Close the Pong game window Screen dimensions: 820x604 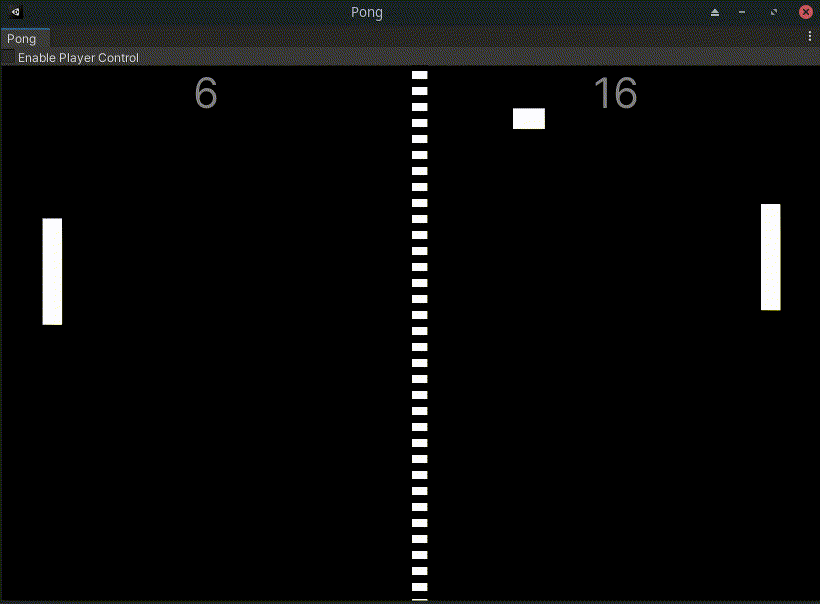[x=808, y=12]
